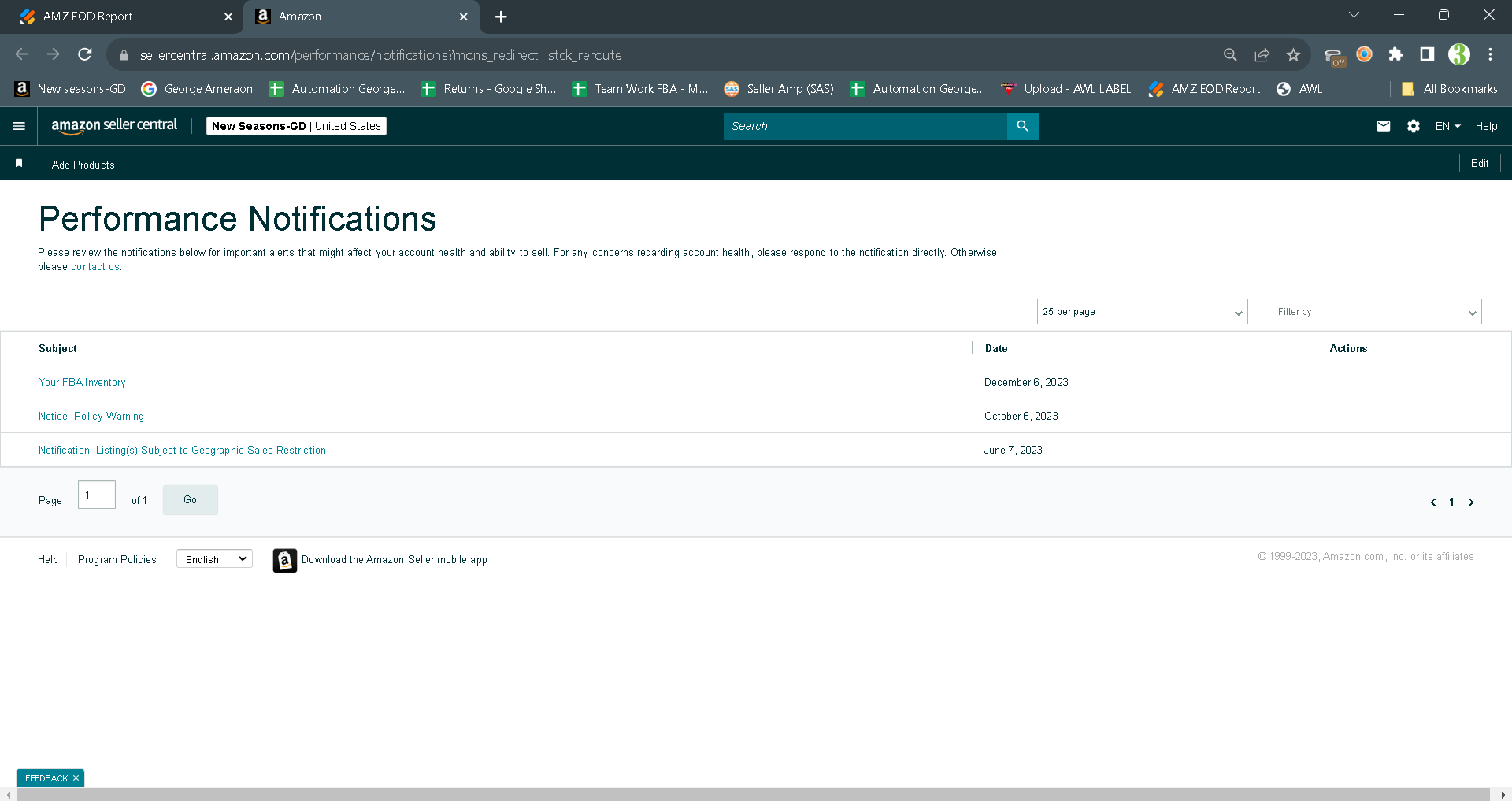Open the Program Policies footer link
1512x801 pixels.
pos(117,560)
